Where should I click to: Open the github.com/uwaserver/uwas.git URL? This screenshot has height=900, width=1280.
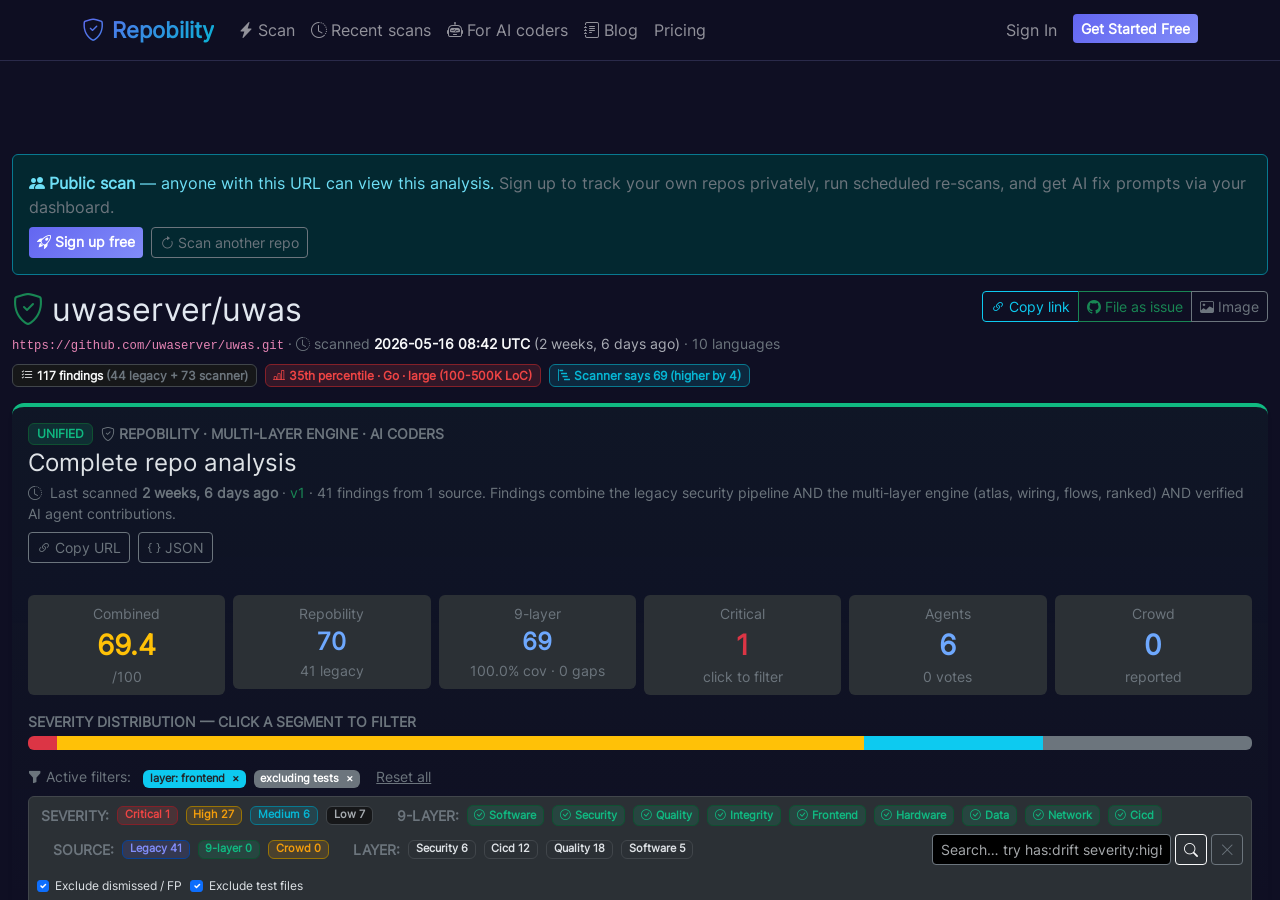click(148, 345)
